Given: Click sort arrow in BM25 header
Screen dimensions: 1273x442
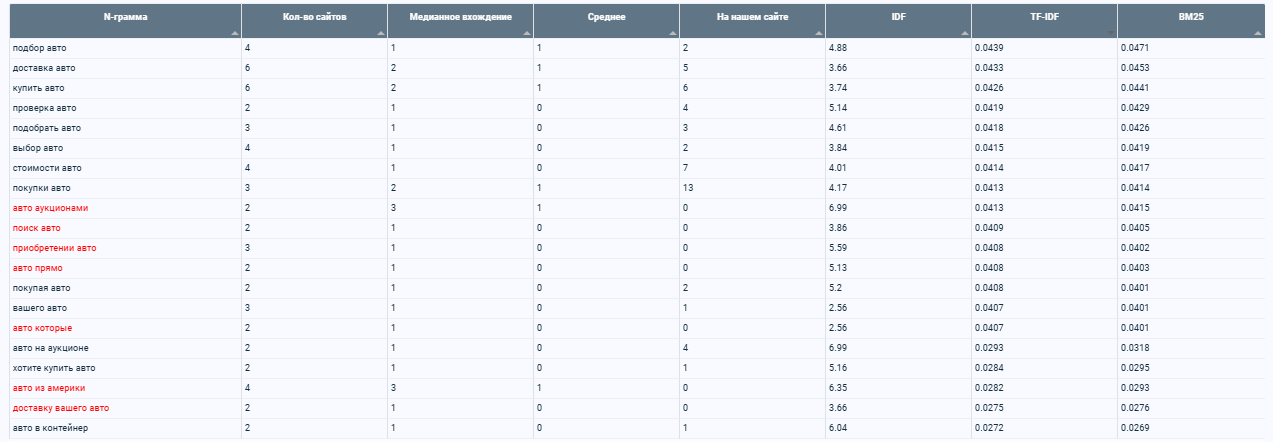Looking at the screenshot, I should coord(1257,33).
